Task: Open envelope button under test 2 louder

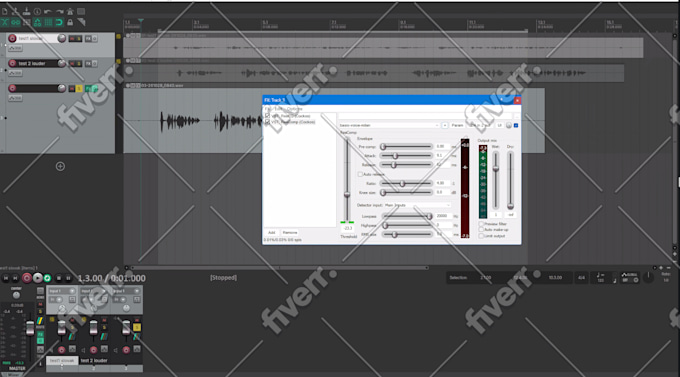Action: [x=15, y=73]
